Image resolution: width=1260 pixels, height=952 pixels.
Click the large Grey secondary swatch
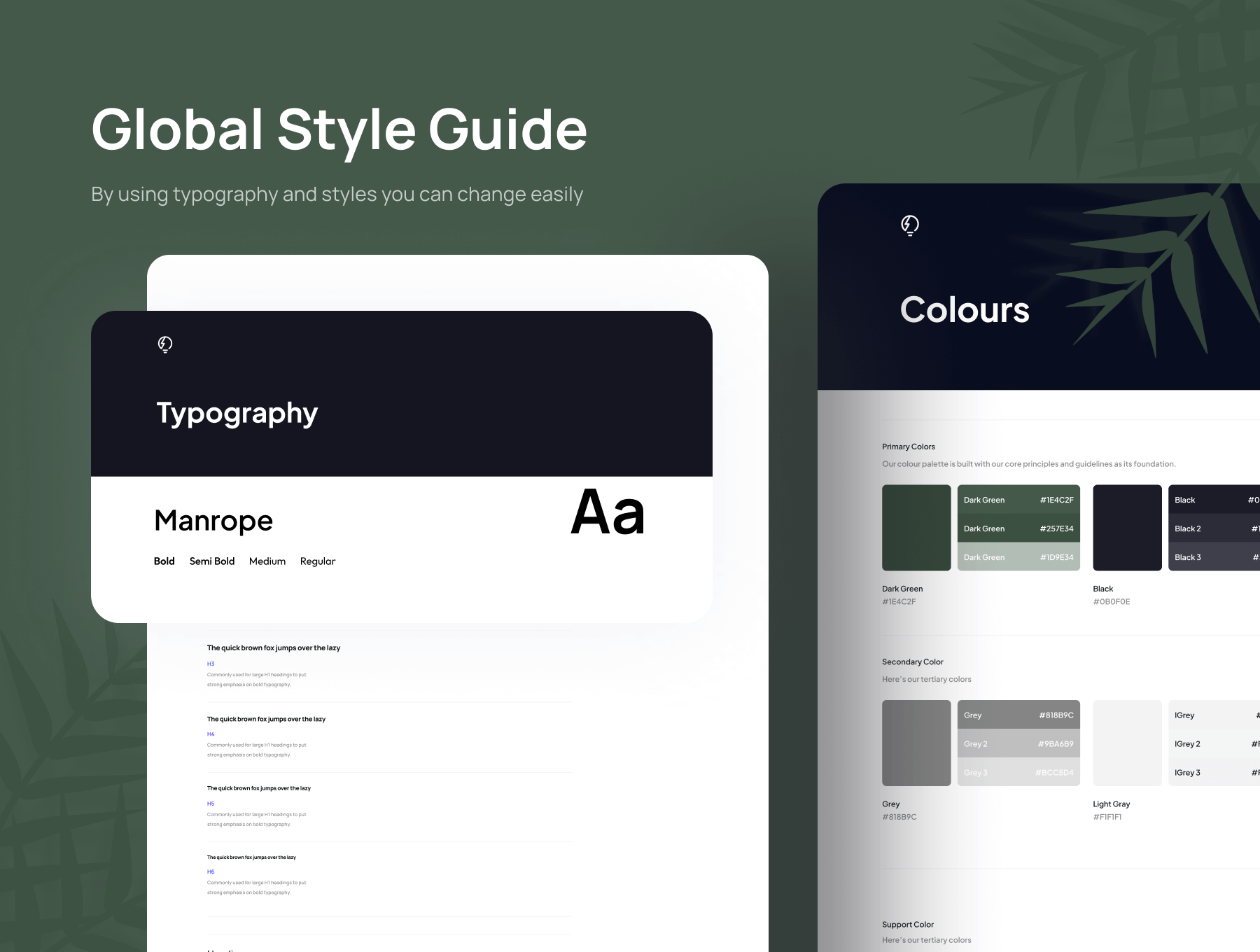coord(916,743)
